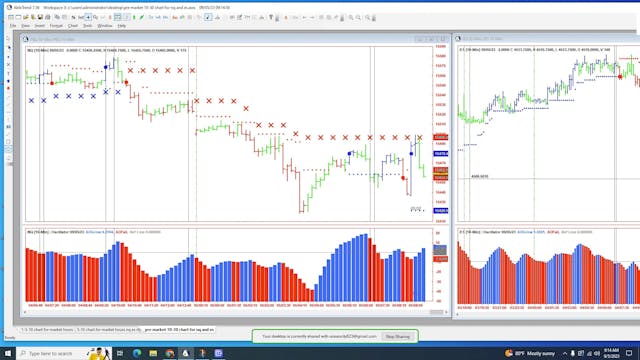Screen dimensions: 640x360
Task: Open the Insert menu
Action: [40, 26]
